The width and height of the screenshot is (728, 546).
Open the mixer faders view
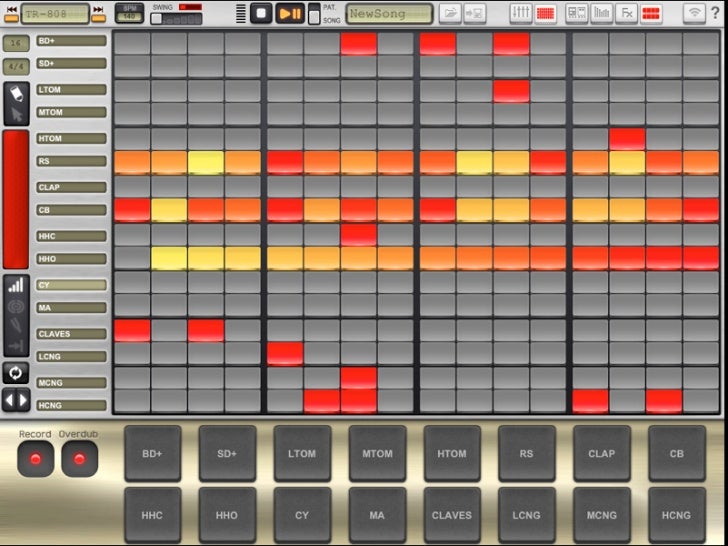pyautogui.click(x=520, y=13)
